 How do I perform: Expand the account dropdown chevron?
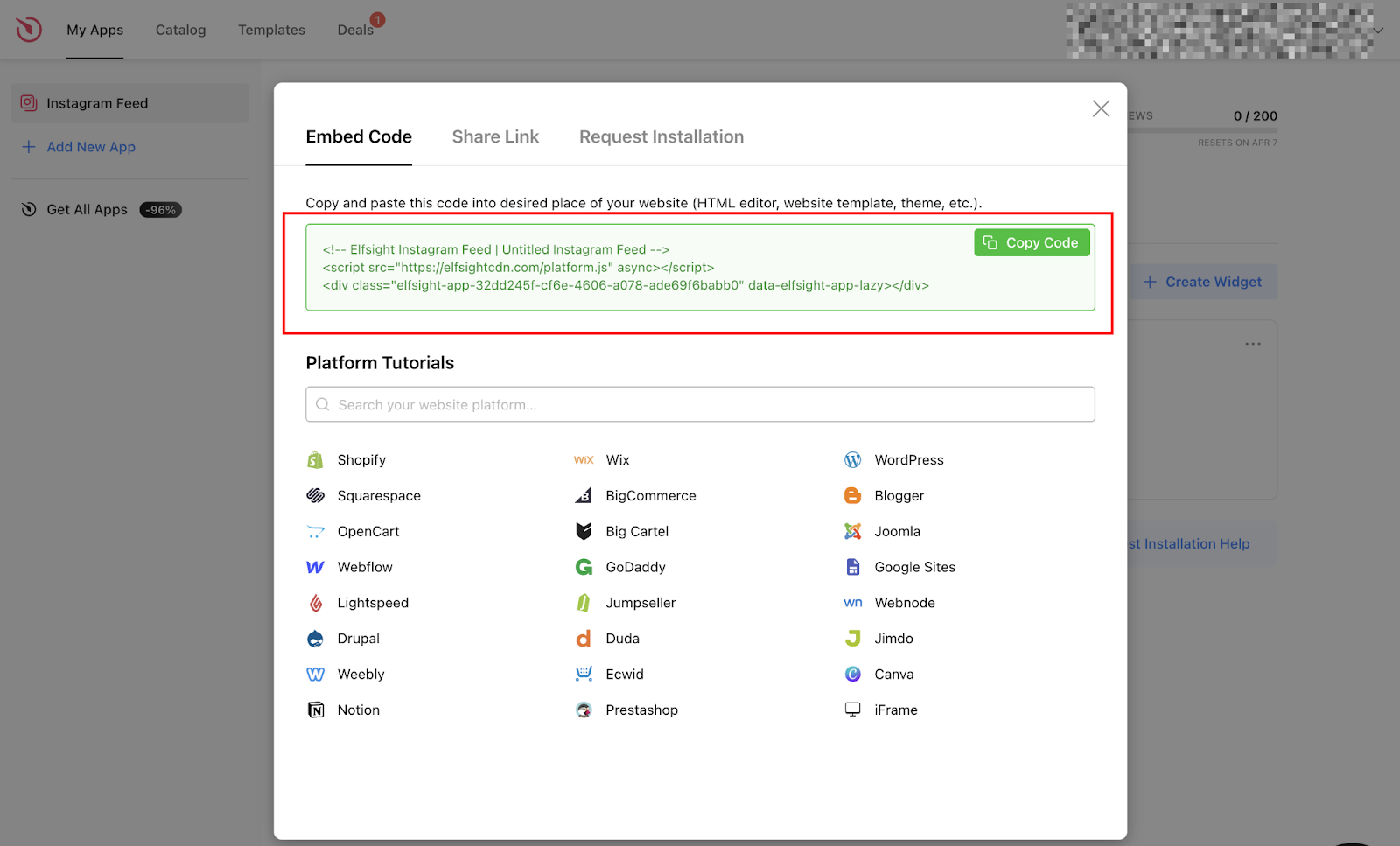coord(1378,31)
